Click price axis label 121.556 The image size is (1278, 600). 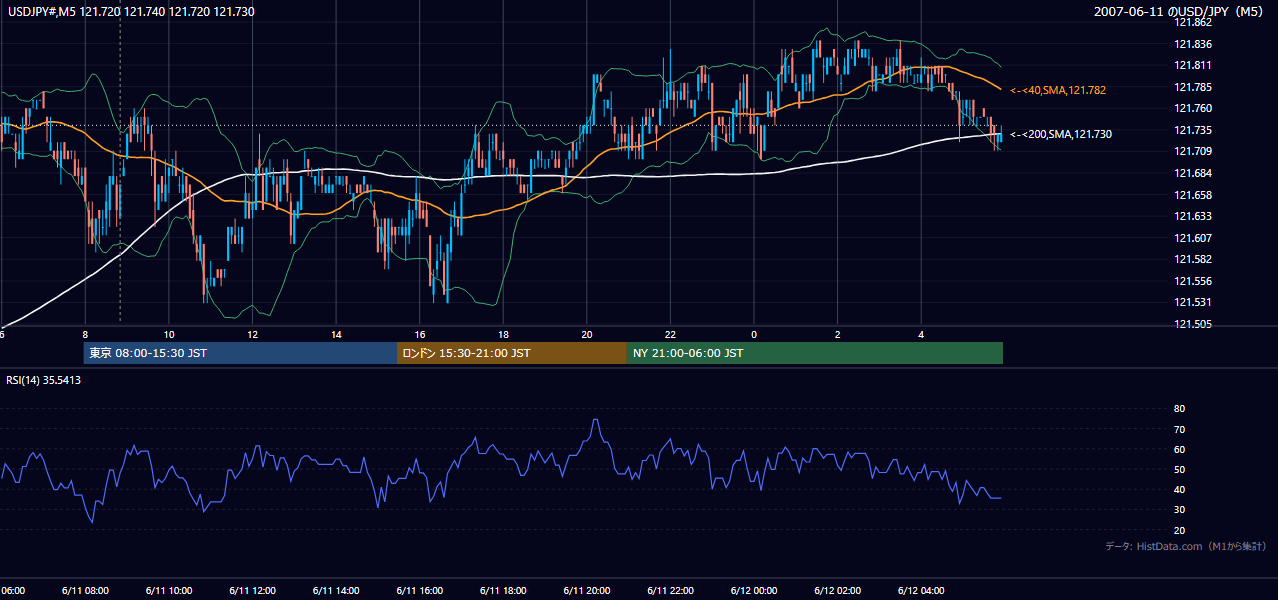(x=1192, y=281)
